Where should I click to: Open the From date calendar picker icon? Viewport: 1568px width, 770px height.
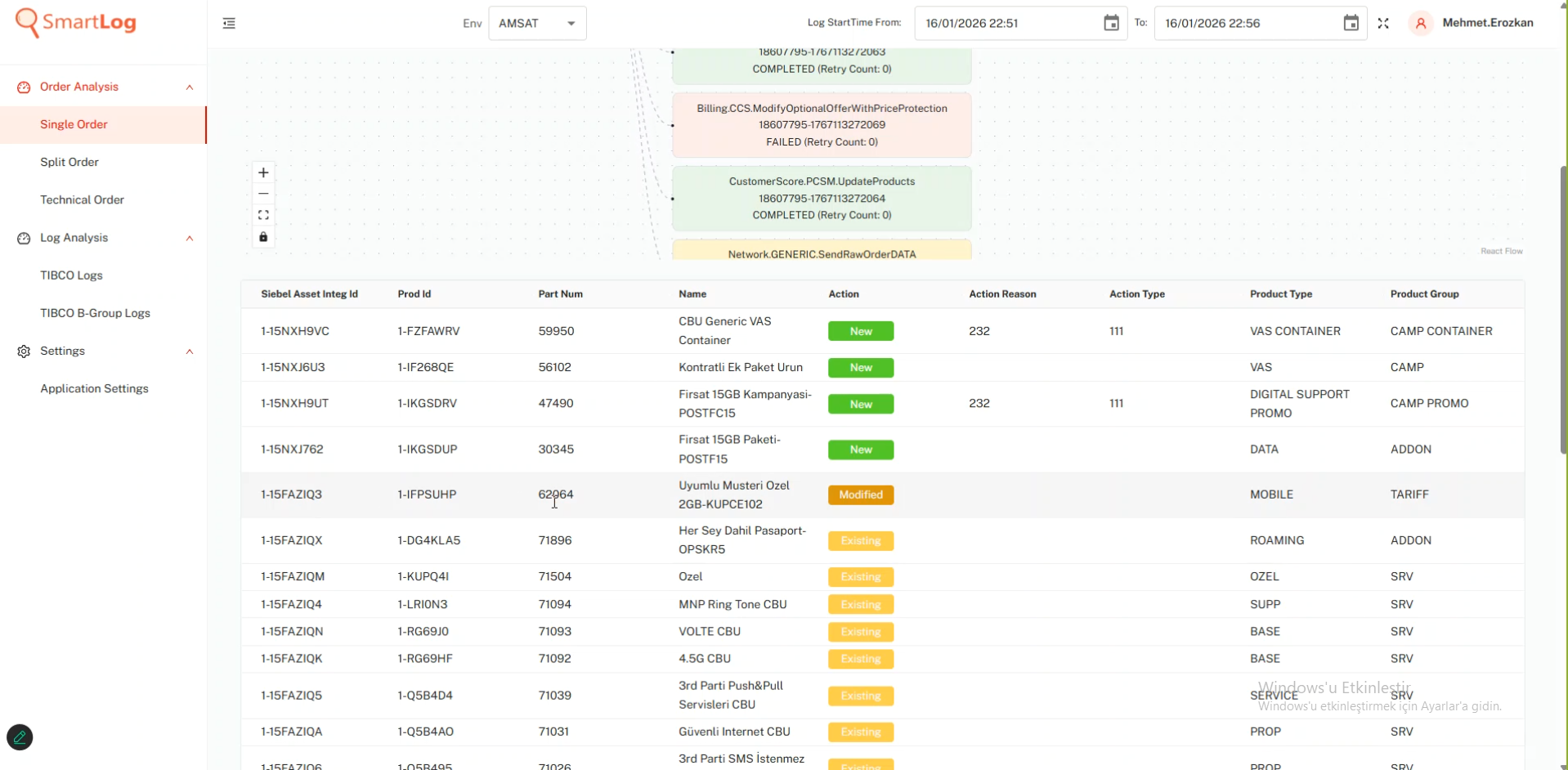[1111, 23]
